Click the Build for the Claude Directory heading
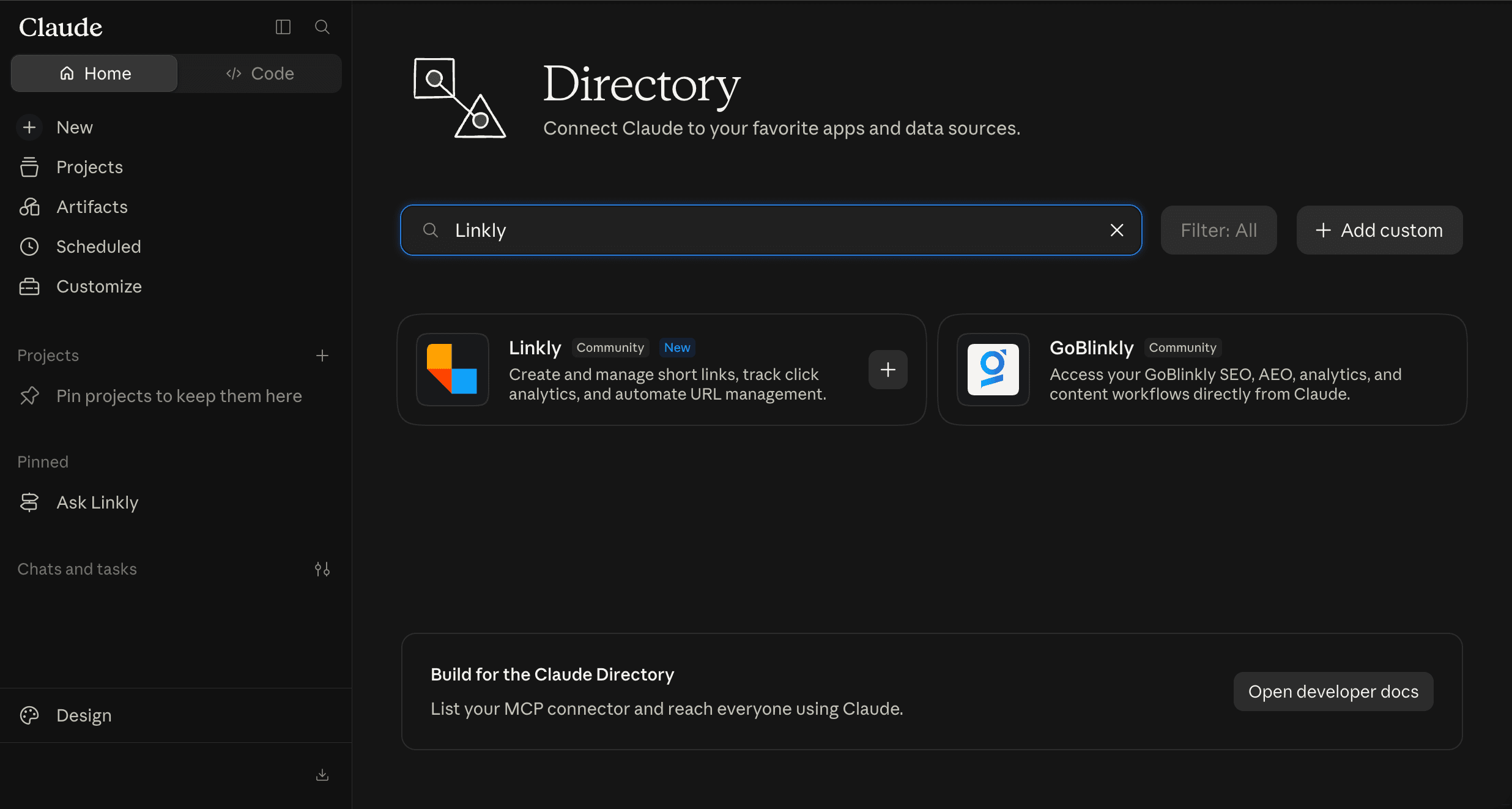 coord(552,674)
